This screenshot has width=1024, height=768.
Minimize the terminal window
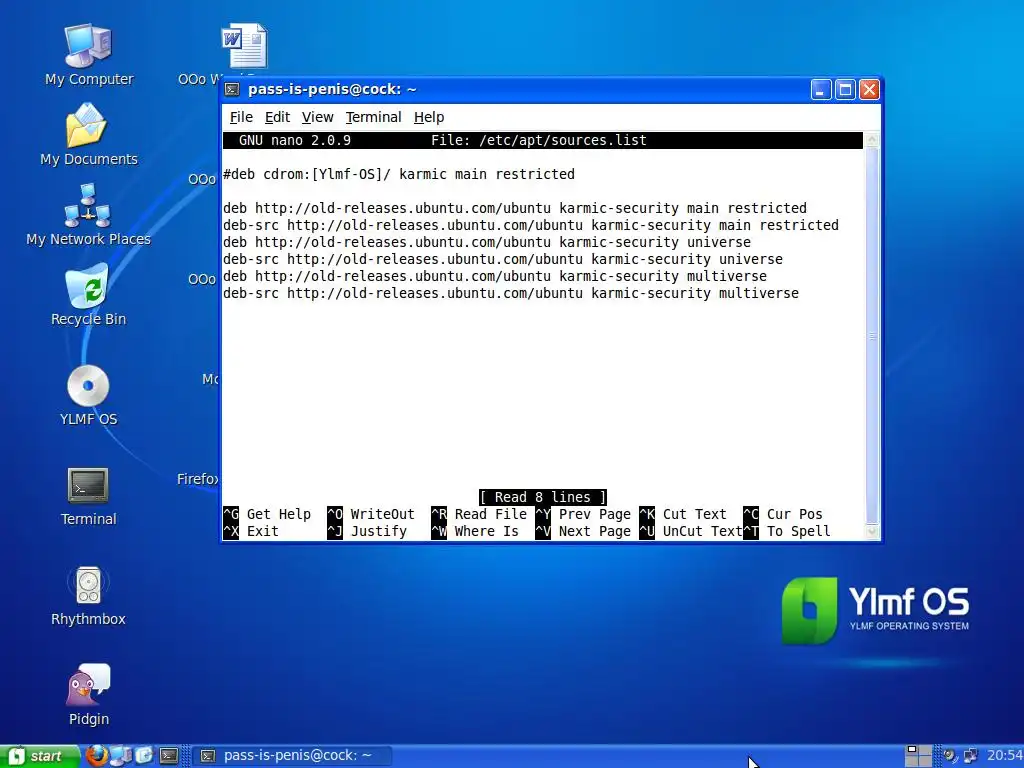coord(821,89)
